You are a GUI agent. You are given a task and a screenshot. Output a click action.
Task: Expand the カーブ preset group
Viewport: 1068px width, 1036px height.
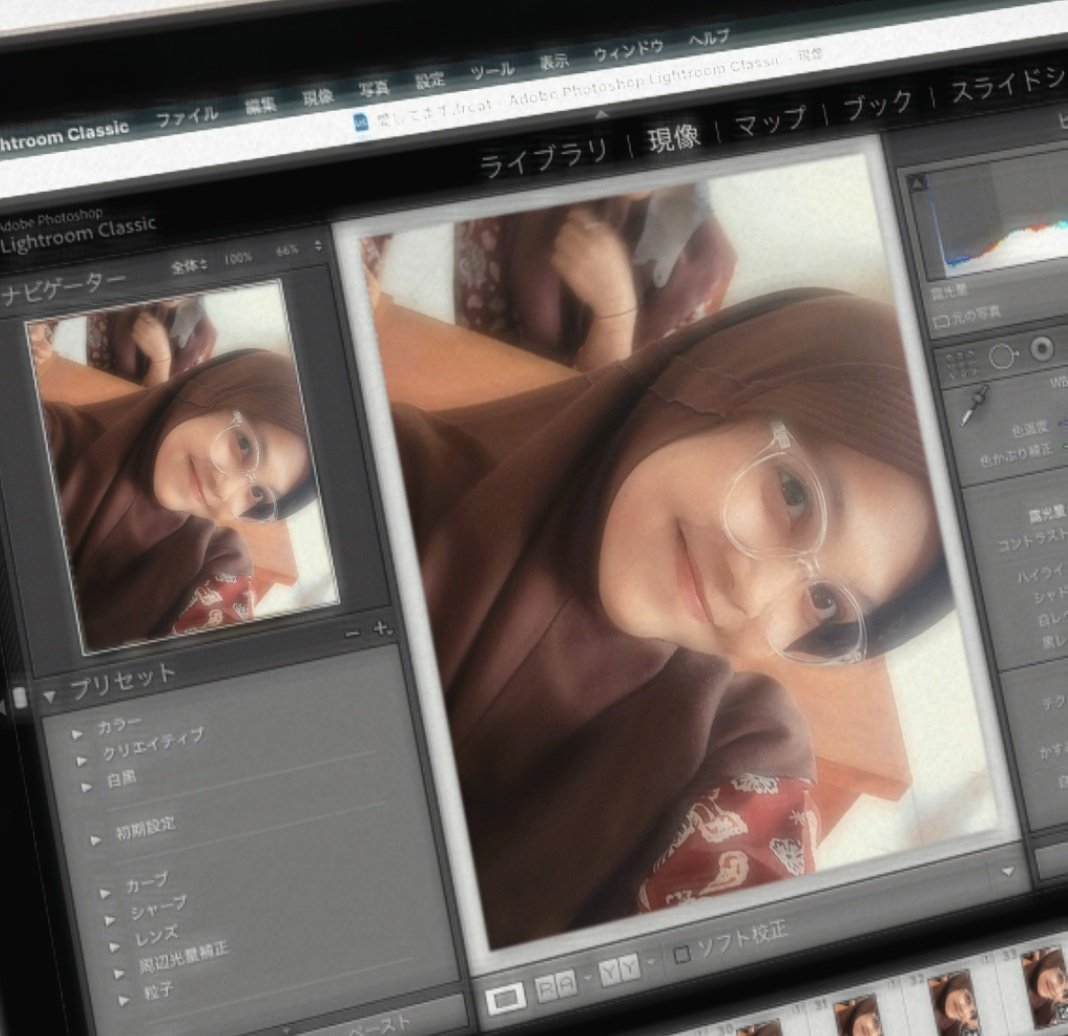106,893
